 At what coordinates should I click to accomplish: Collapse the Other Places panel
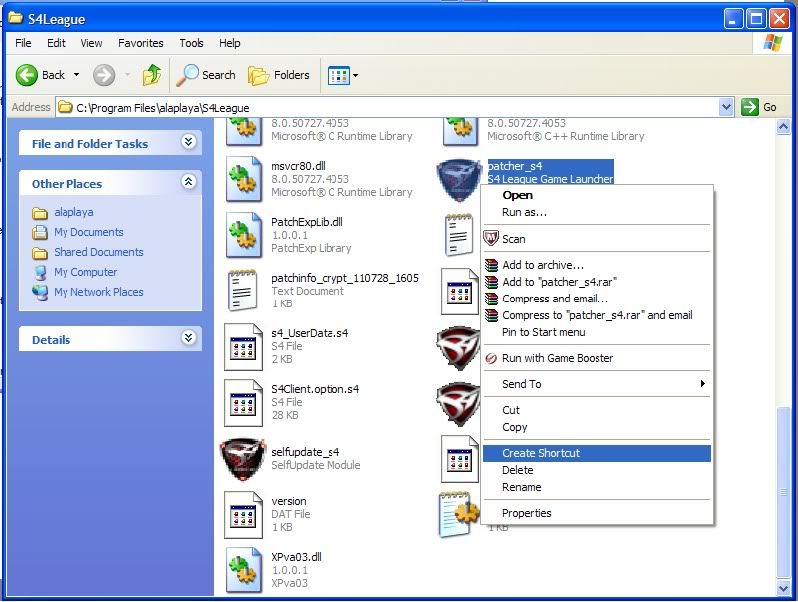[189, 181]
